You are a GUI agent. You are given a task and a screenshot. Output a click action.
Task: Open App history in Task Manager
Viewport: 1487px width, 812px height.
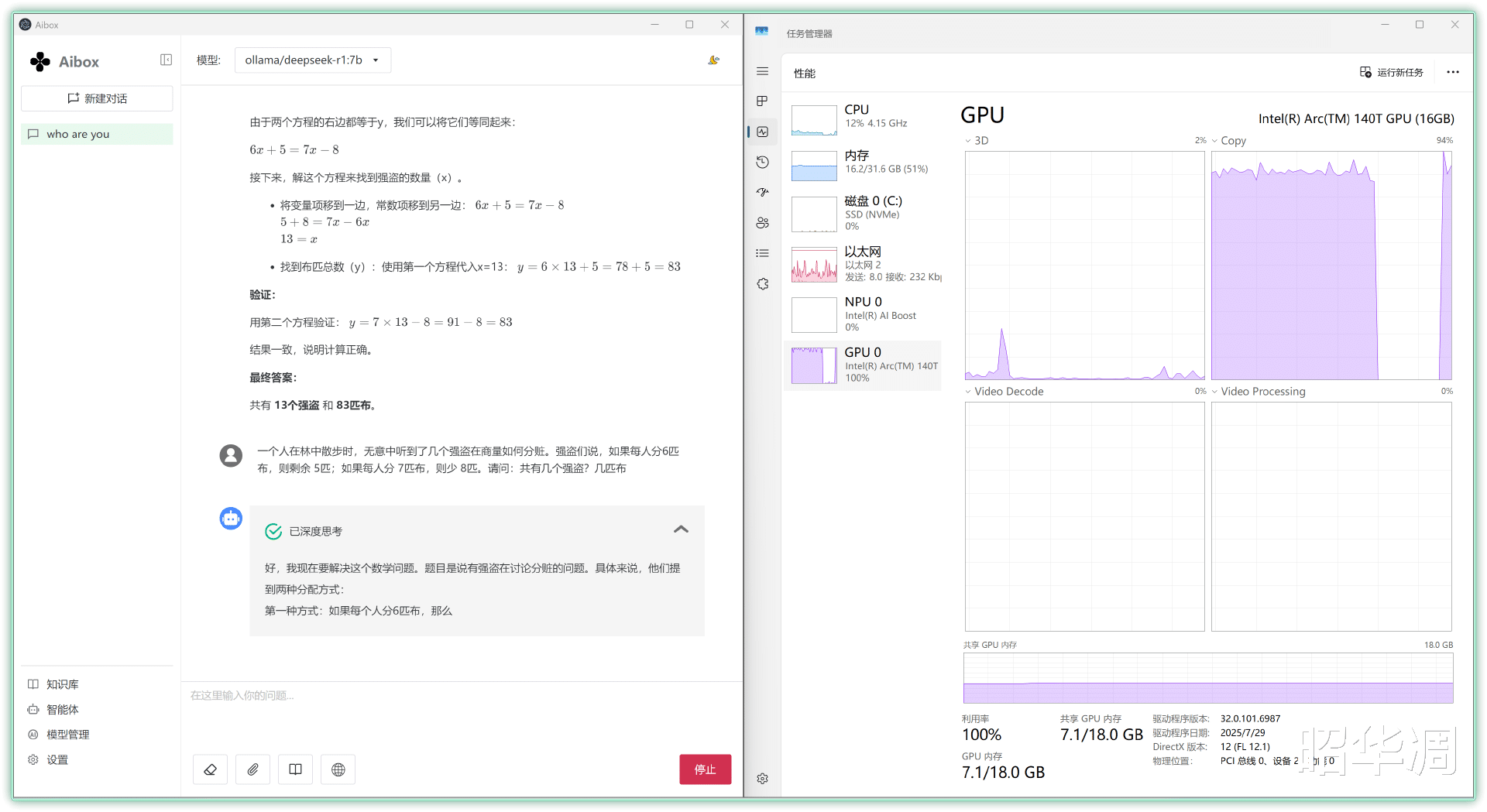pyautogui.click(x=763, y=162)
